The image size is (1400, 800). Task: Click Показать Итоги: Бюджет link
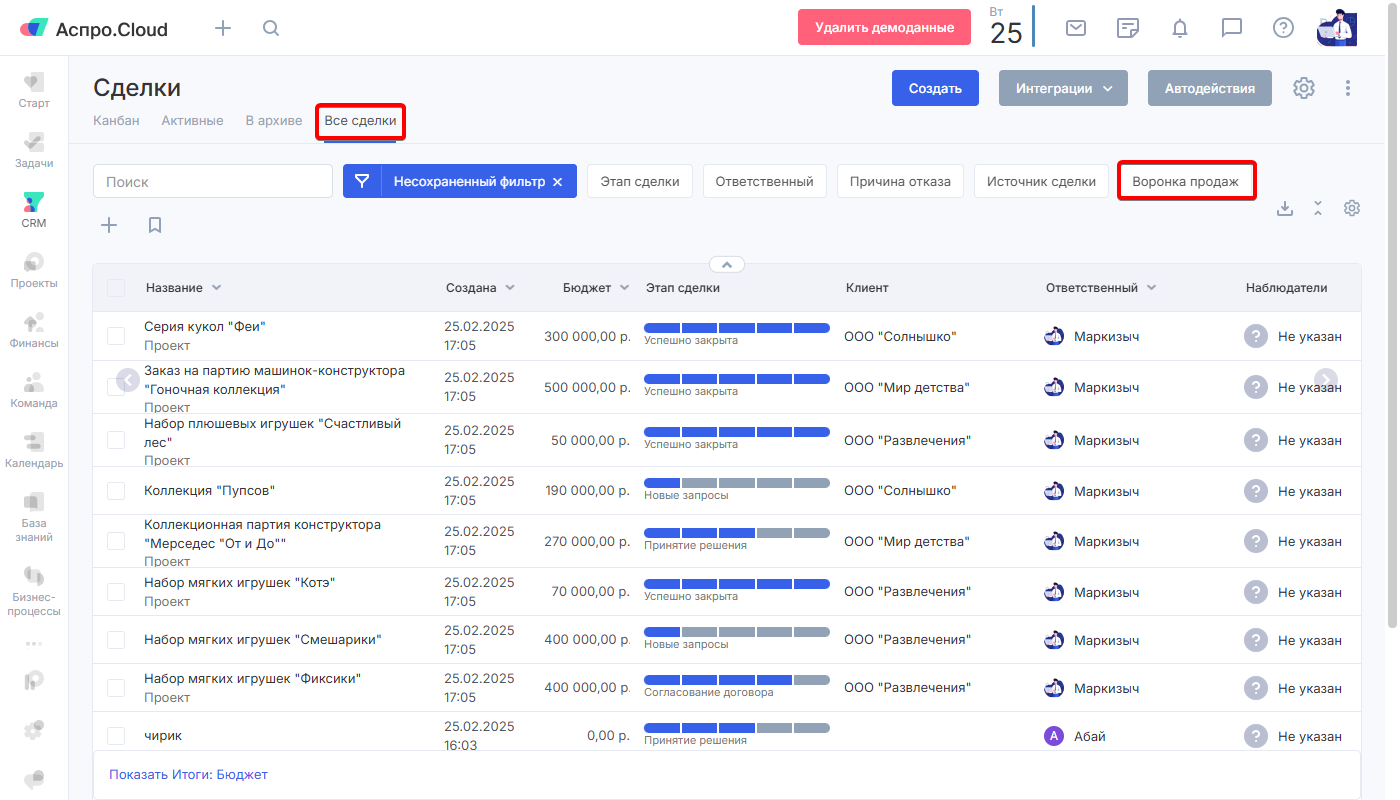[x=188, y=774]
